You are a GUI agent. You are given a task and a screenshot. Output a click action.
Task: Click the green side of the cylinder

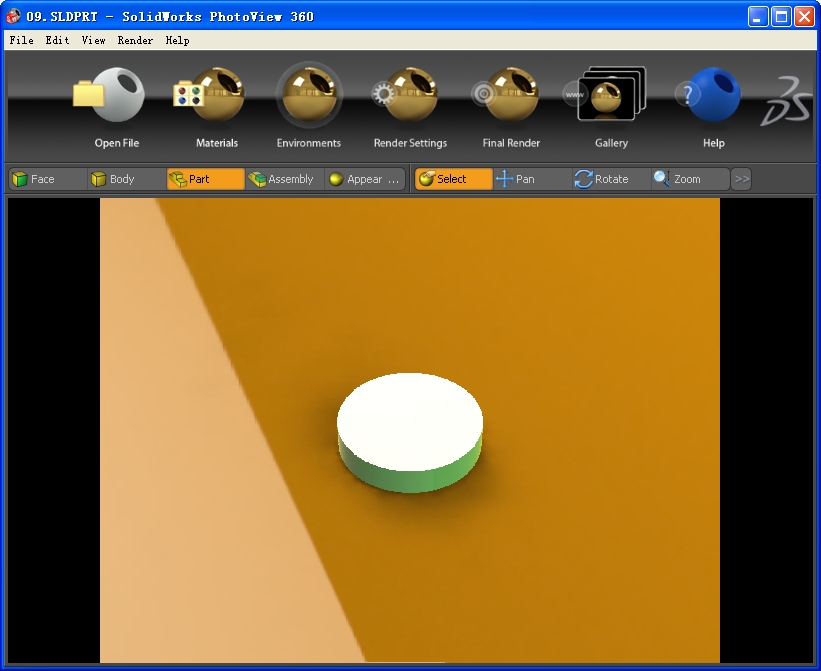tap(410, 482)
